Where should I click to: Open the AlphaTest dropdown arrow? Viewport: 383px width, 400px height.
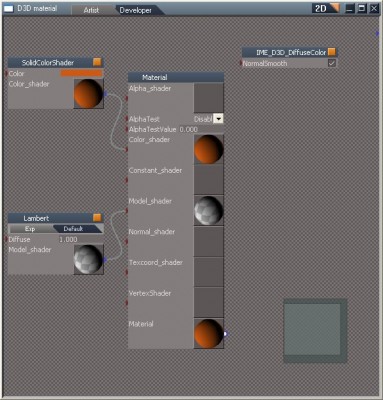[x=218, y=119]
